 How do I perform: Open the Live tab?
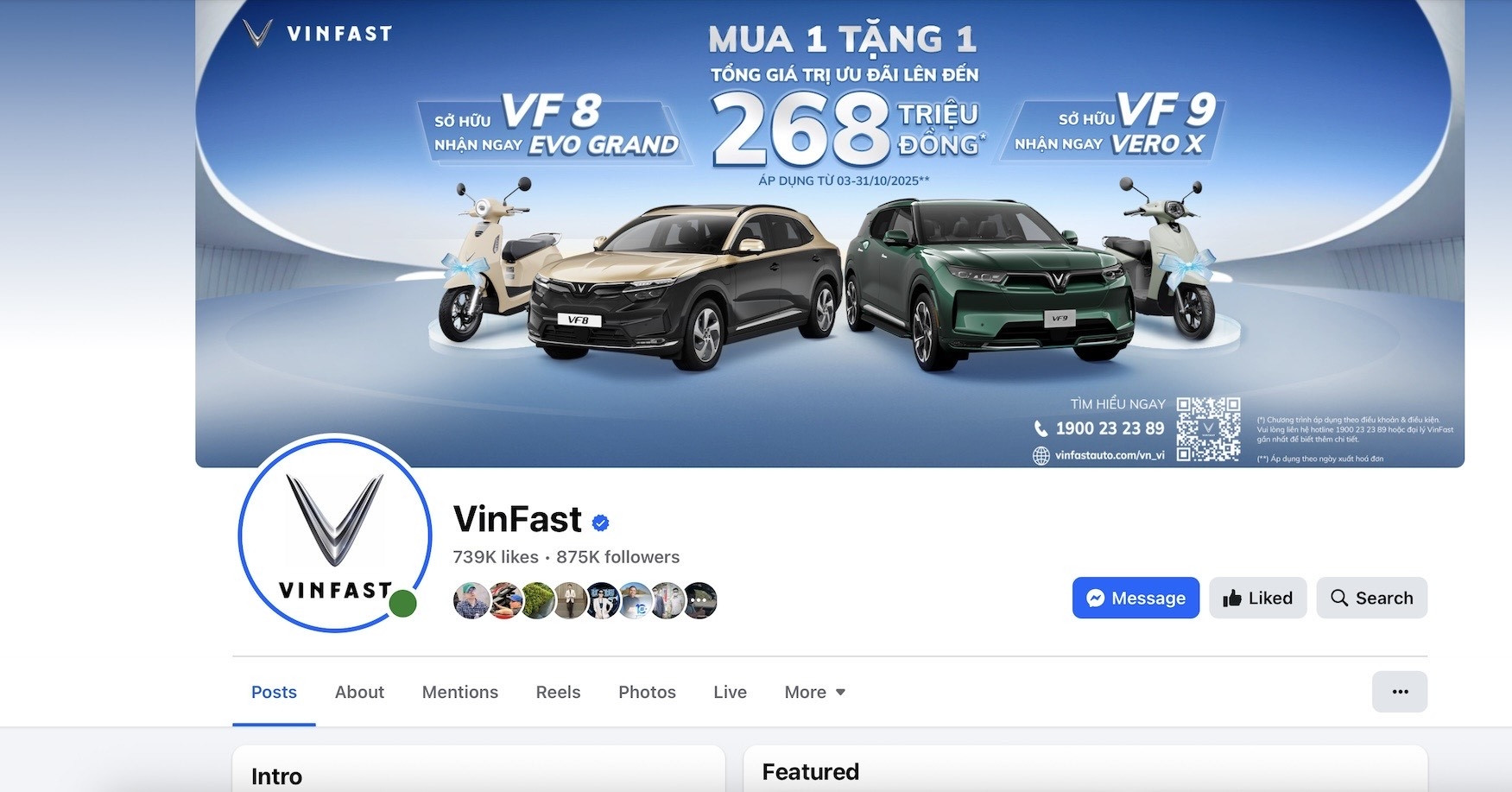click(x=730, y=692)
